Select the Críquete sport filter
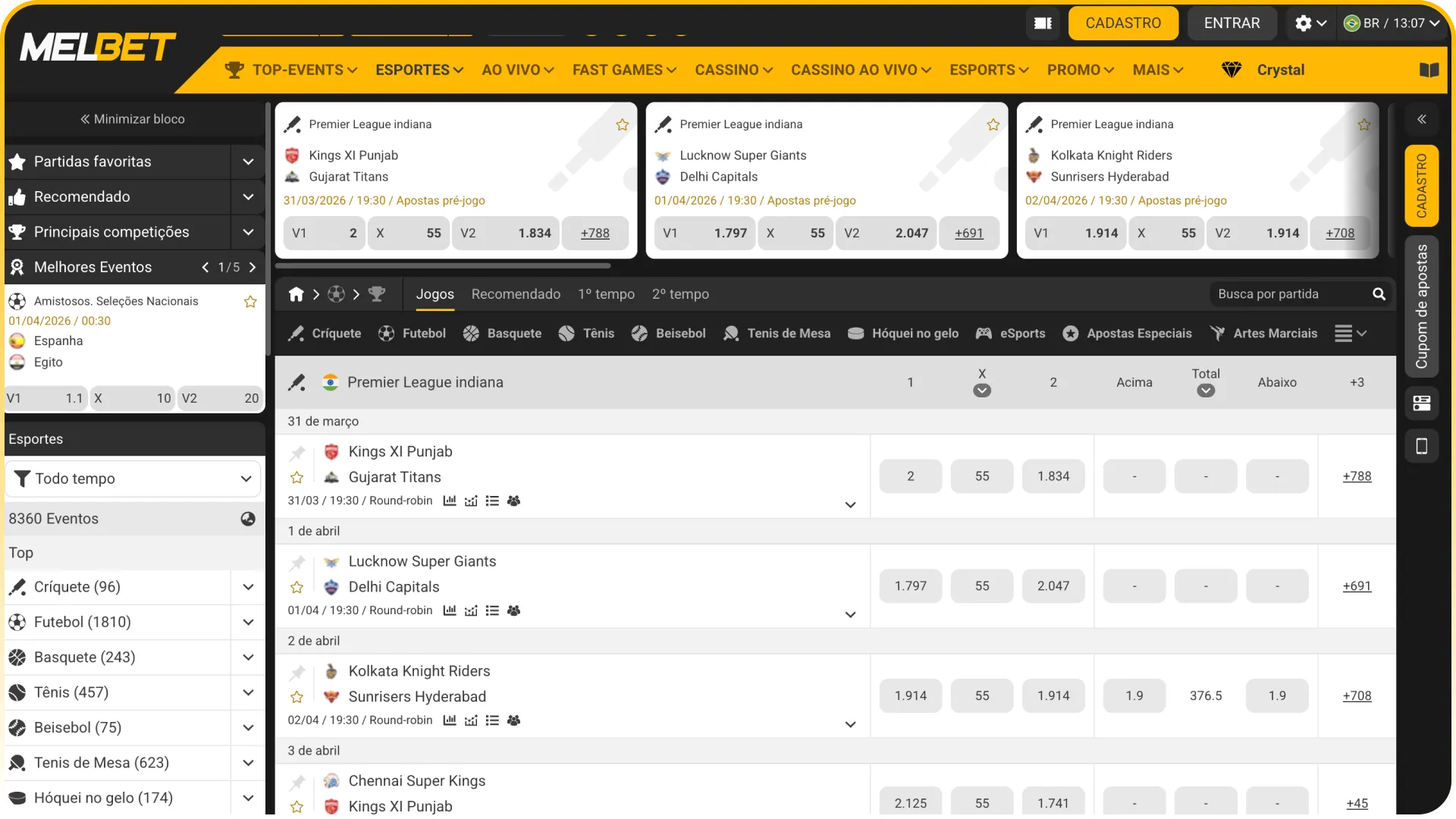Screen dimensions: 1456x819 point(325,334)
